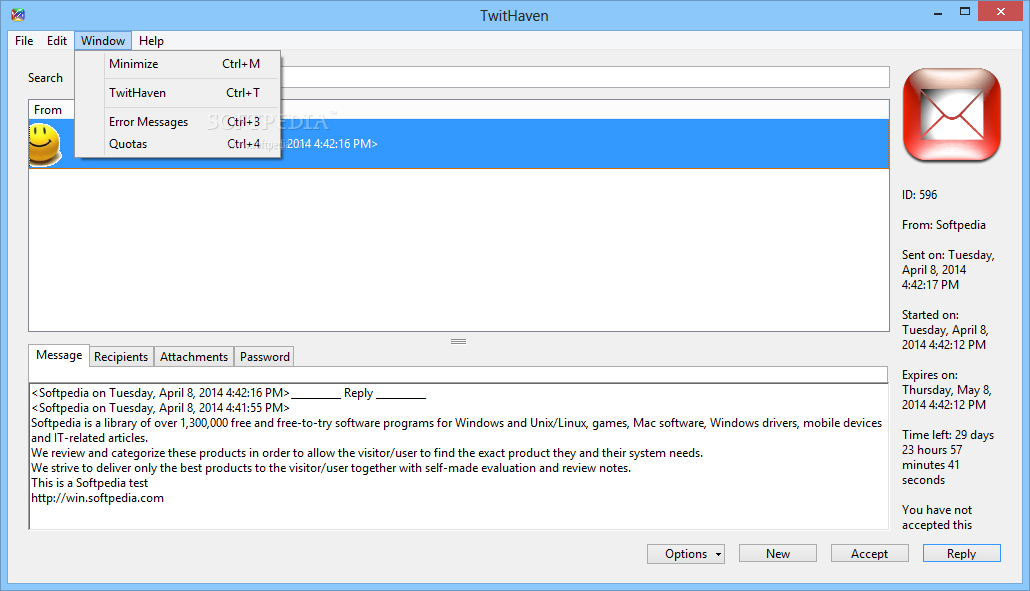Image resolution: width=1030 pixels, height=591 pixels.
Task: Open Error Messages from Window menu
Action: (x=178, y=121)
